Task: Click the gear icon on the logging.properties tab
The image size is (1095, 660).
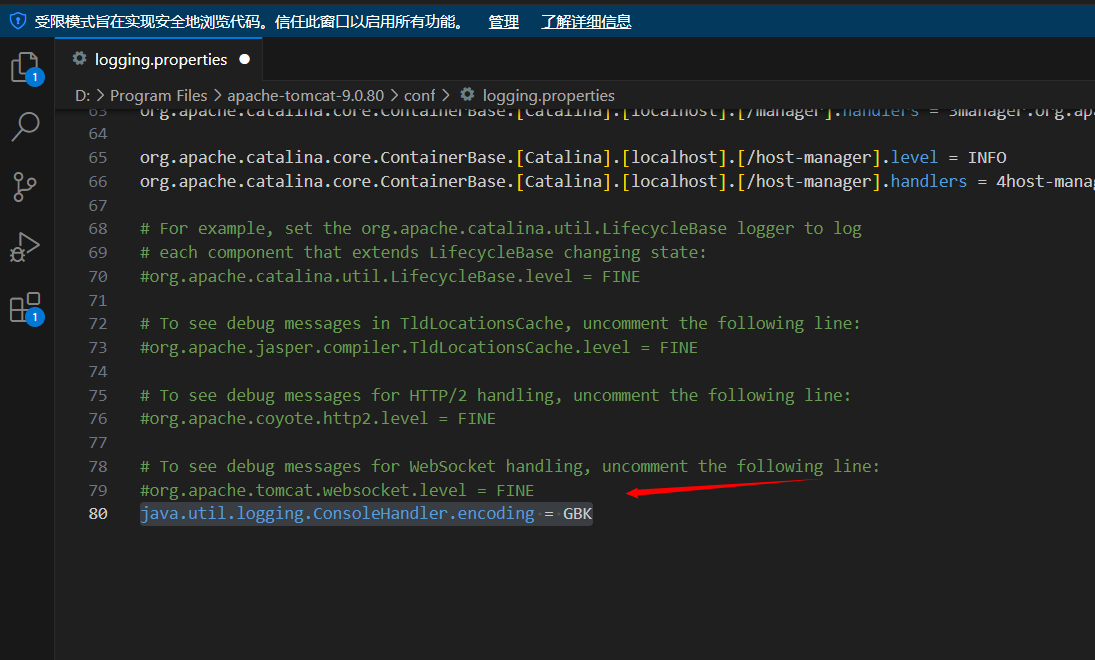Action: pyautogui.click(x=79, y=59)
